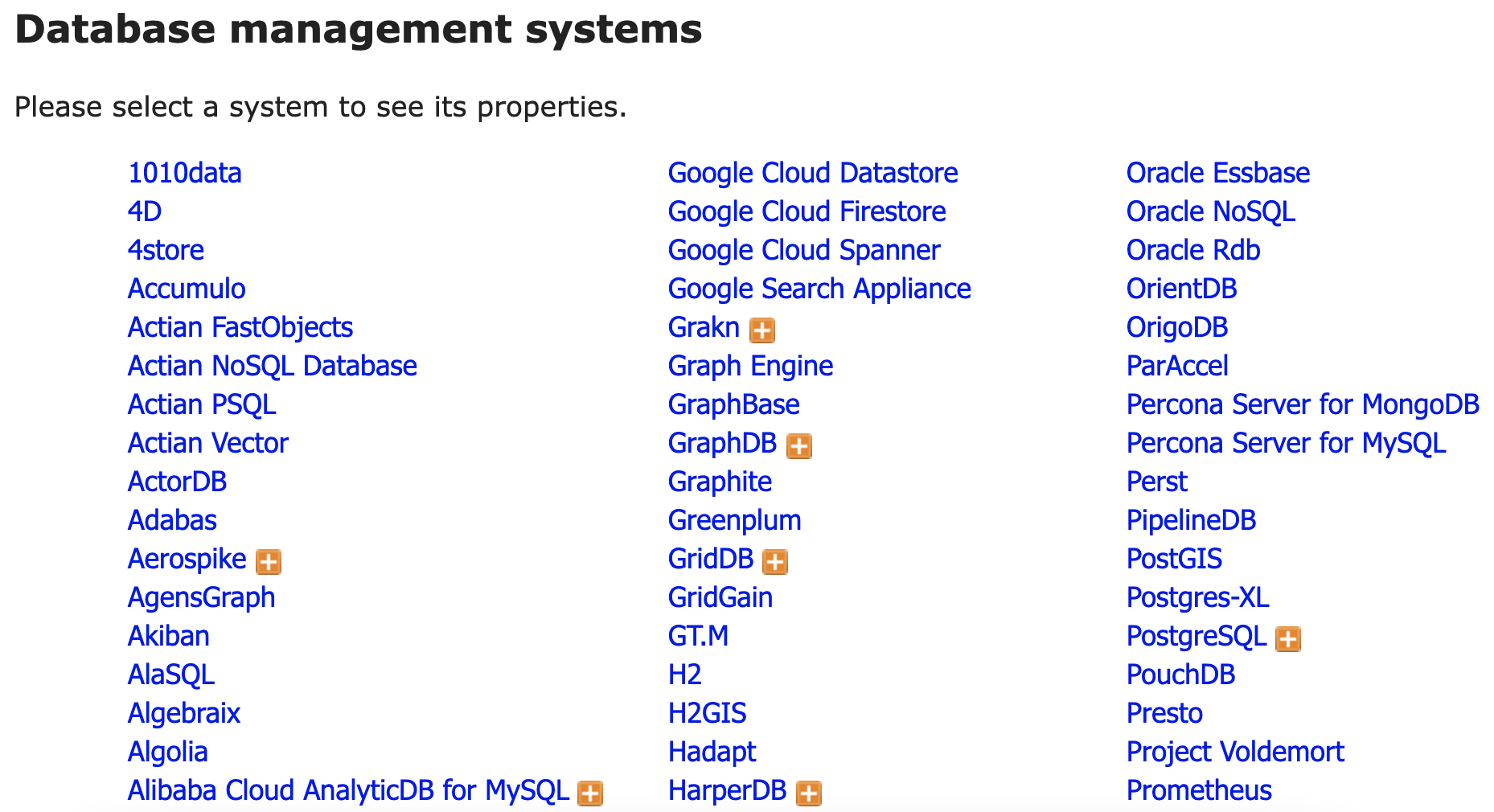
Task: Select the AgensGraph link
Action: tap(201, 597)
